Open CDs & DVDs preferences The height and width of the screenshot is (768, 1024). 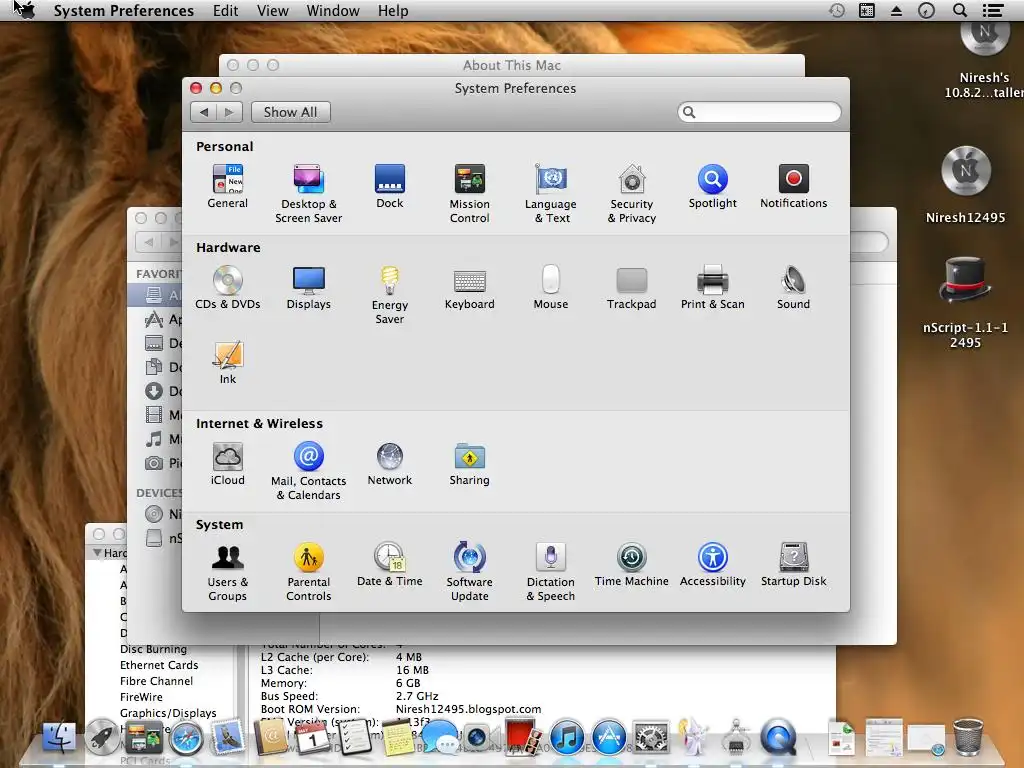[227, 287]
